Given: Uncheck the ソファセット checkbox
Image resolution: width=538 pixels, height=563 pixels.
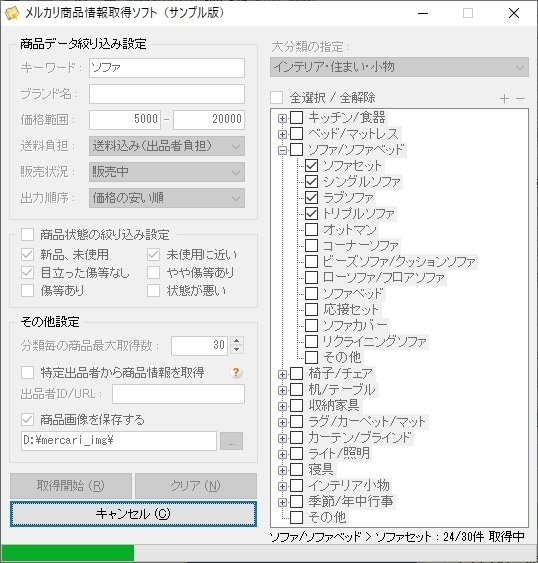Looking at the screenshot, I should (x=311, y=166).
